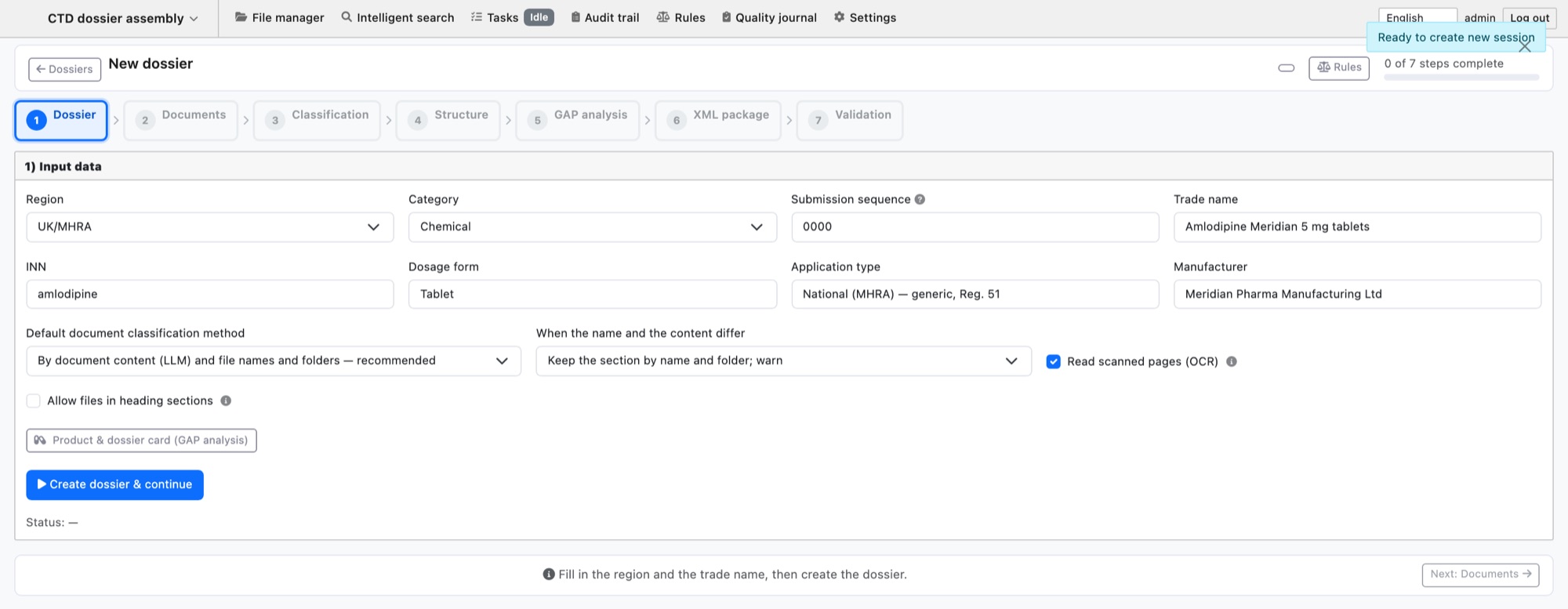Open Default document classification method dropdown
The width and height of the screenshot is (1568, 609).
(274, 361)
